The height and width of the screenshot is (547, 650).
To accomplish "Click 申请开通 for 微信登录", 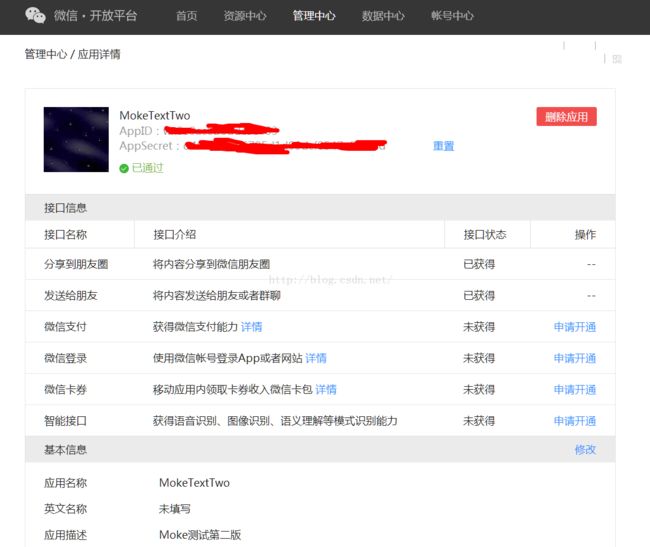I will click(x=575, y=358).
